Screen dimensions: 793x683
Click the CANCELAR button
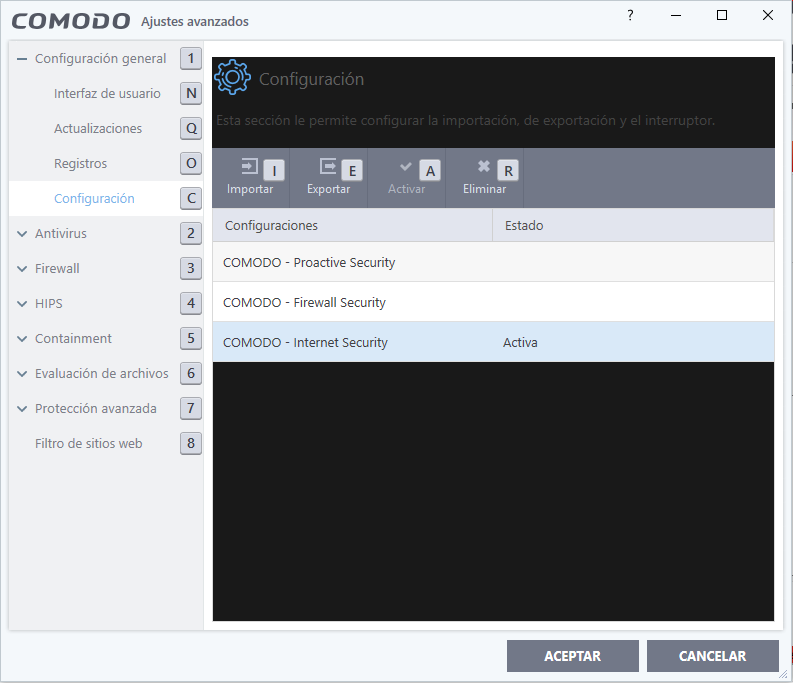tap(712, 656)
